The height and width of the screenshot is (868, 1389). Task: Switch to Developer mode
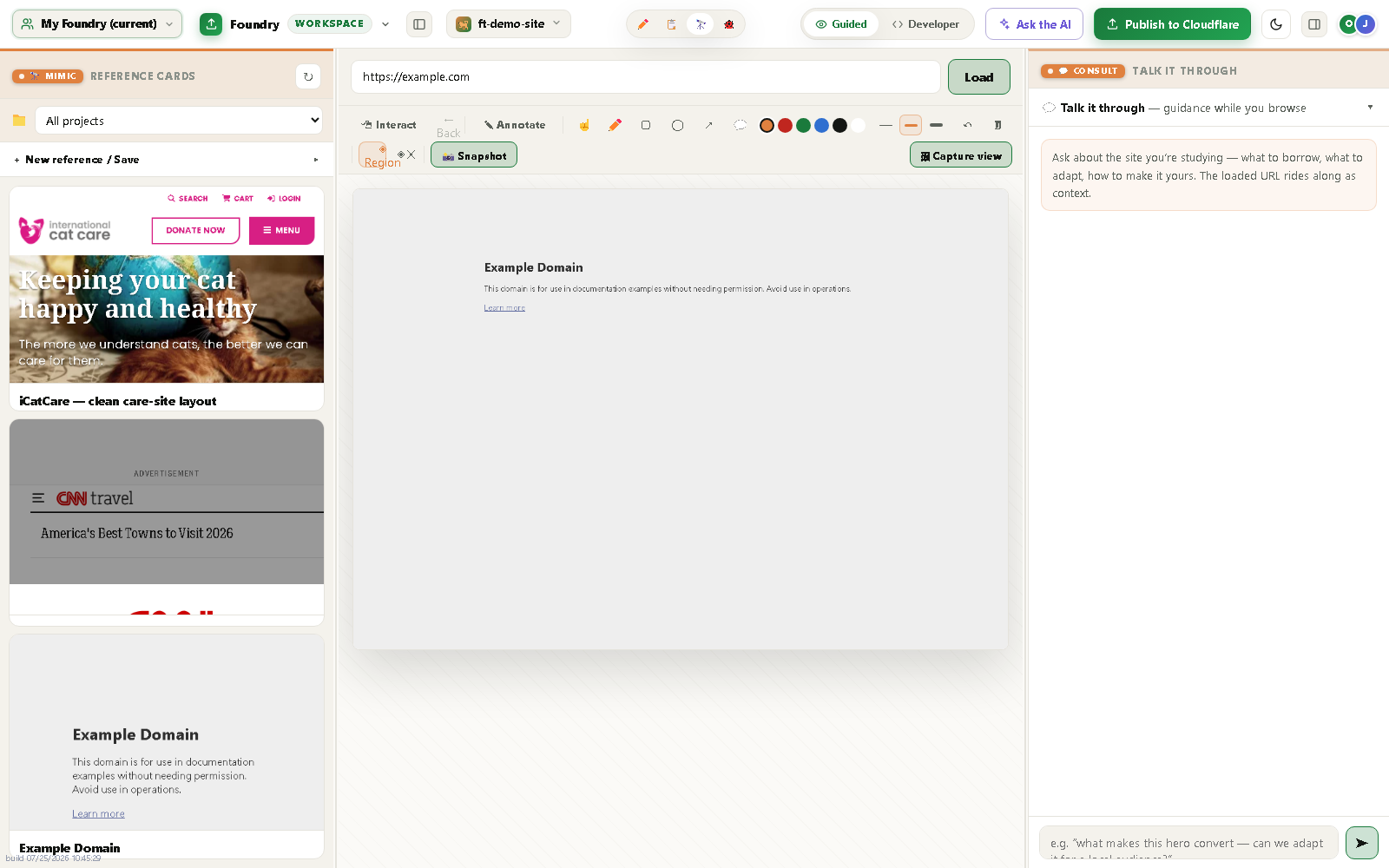(x=925, y=24)
